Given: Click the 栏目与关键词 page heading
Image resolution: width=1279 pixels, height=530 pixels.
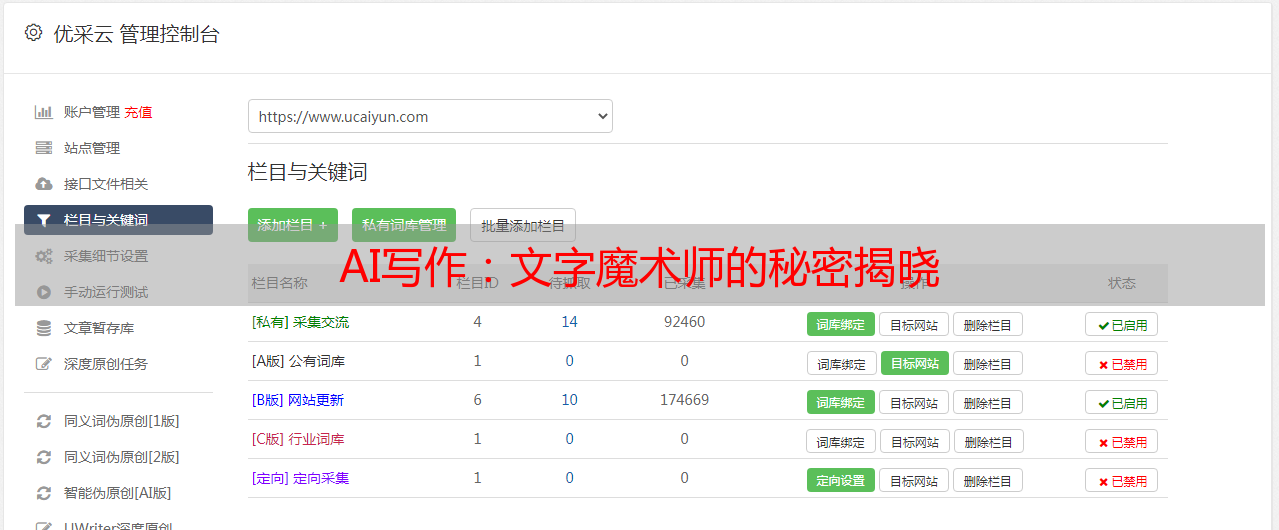Looking at the screenshot, I should pyautogui.click(x=308, y=172).
